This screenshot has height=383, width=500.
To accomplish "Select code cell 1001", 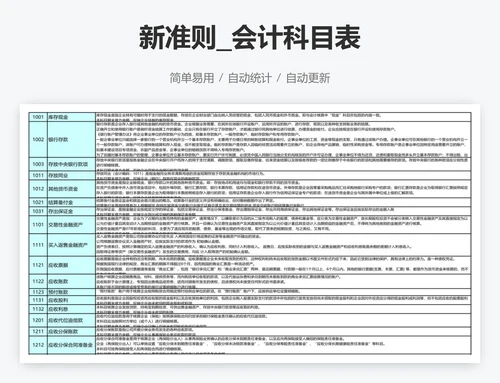I will (38, 117).
